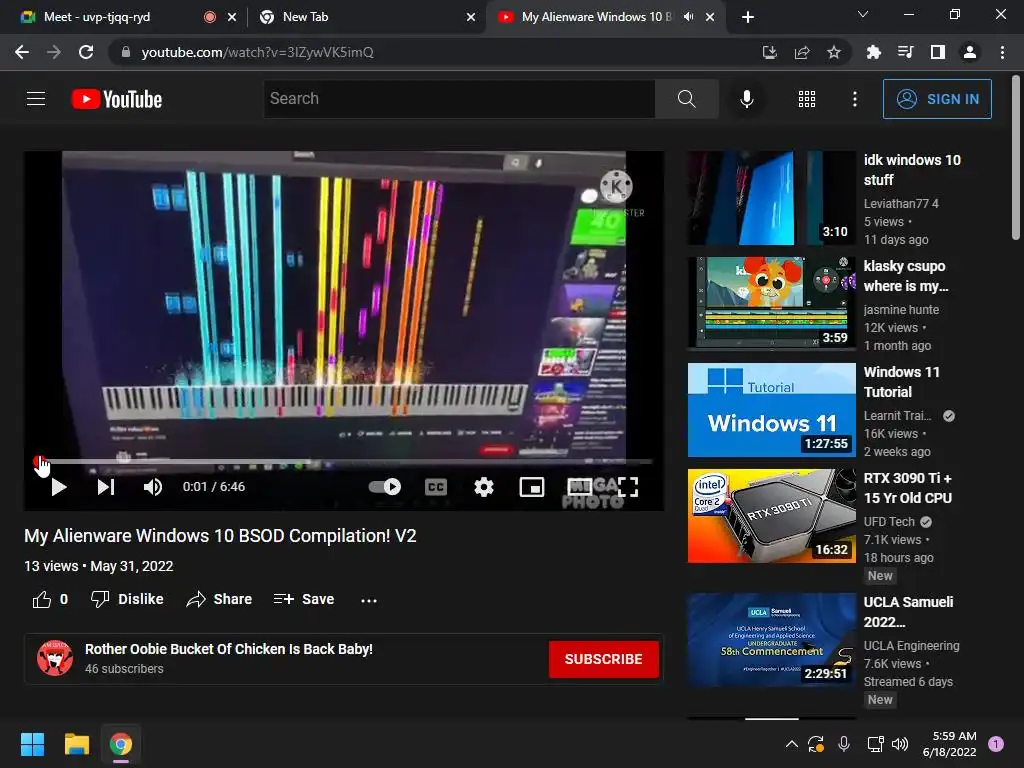
Task: Open 'RTX 3090 Ti + 15 Yr Old CPU' title
Action: click(x=908, y=488)
